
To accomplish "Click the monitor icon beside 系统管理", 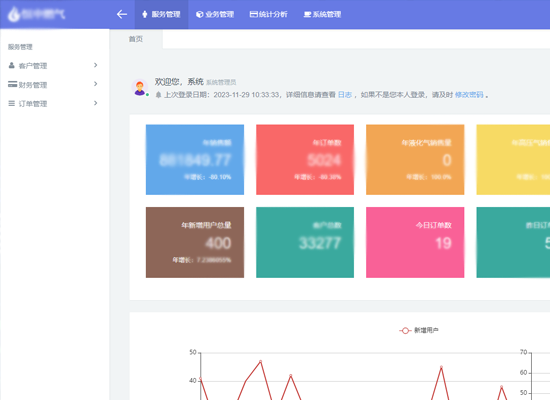I will pos(307,14).
